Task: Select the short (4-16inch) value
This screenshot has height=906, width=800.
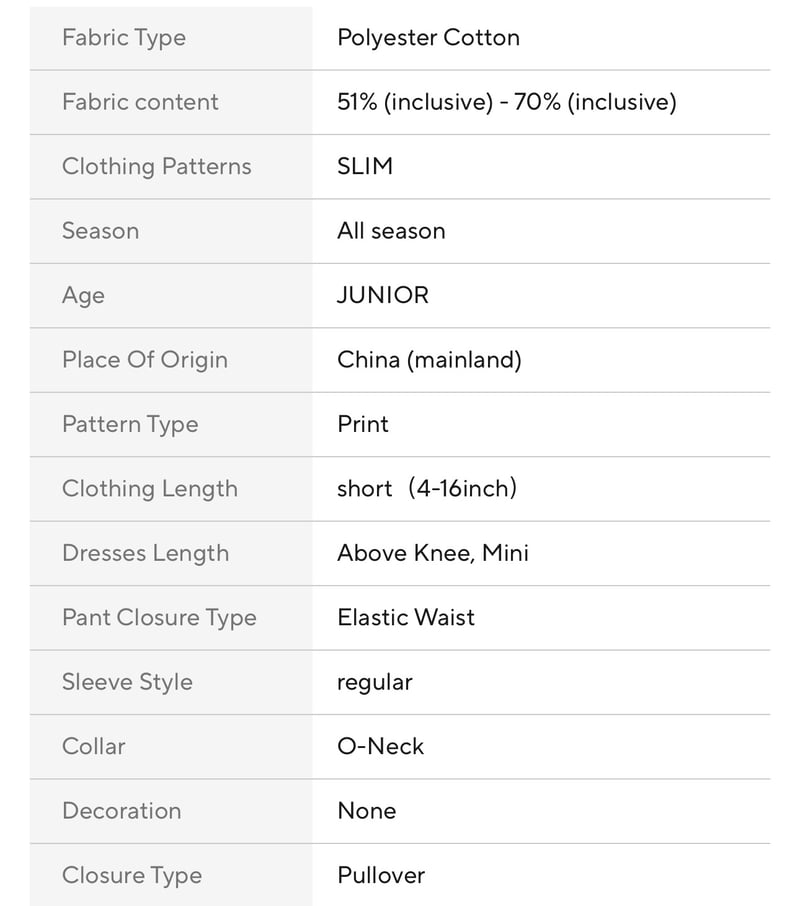Action: [427, 489]
